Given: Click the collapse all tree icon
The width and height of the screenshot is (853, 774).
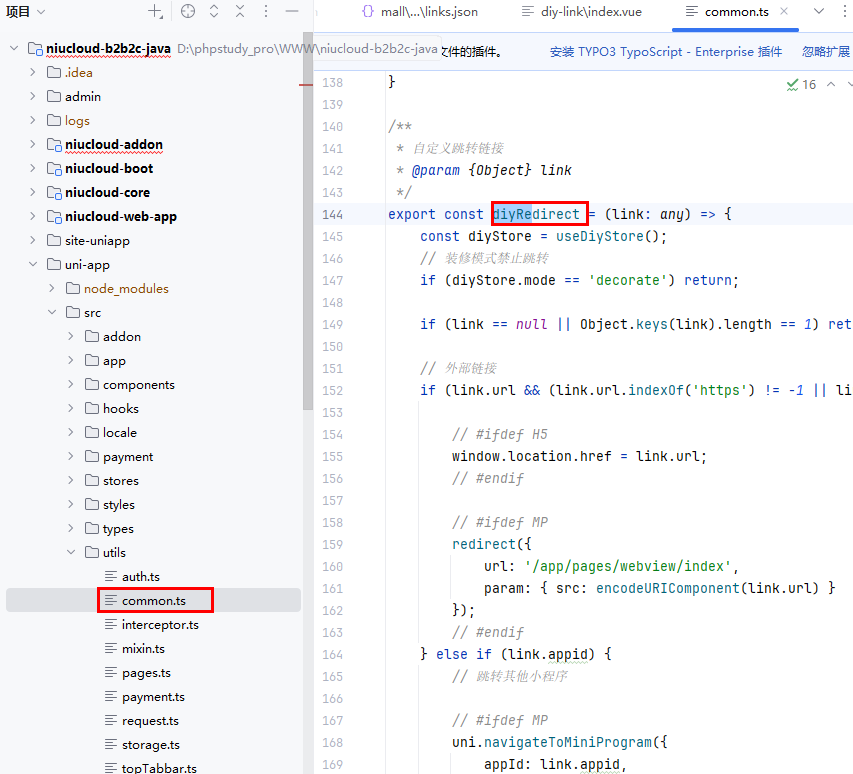Looking at the screenshot, I should (240, 12).
